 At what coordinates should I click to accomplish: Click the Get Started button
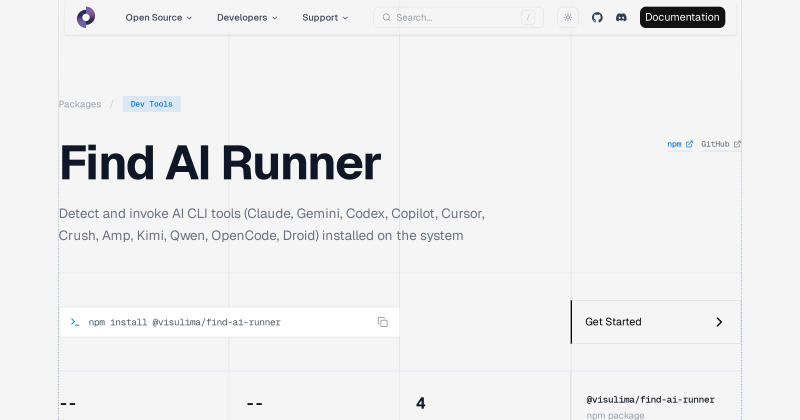pyautogui.click(x=656, y=322)
